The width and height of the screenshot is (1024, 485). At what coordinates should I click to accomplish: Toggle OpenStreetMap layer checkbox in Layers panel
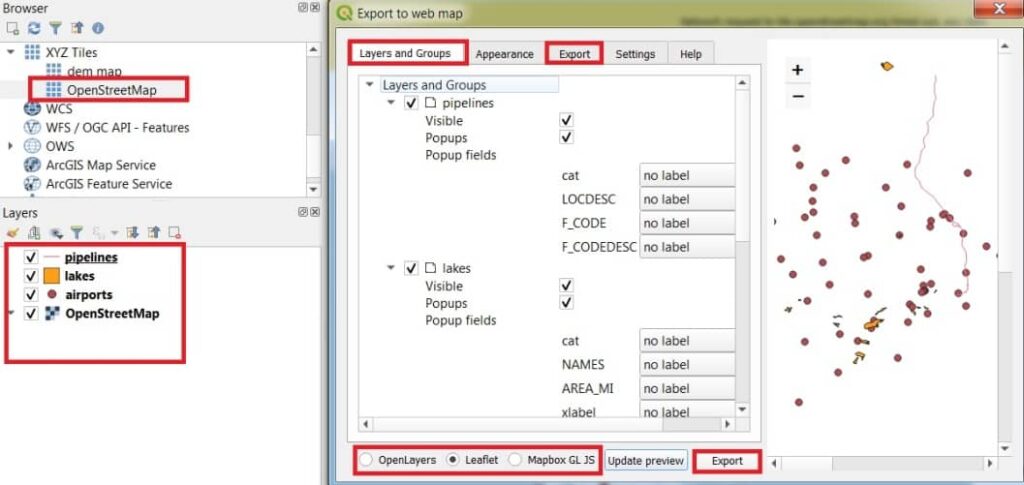[30, 314]
